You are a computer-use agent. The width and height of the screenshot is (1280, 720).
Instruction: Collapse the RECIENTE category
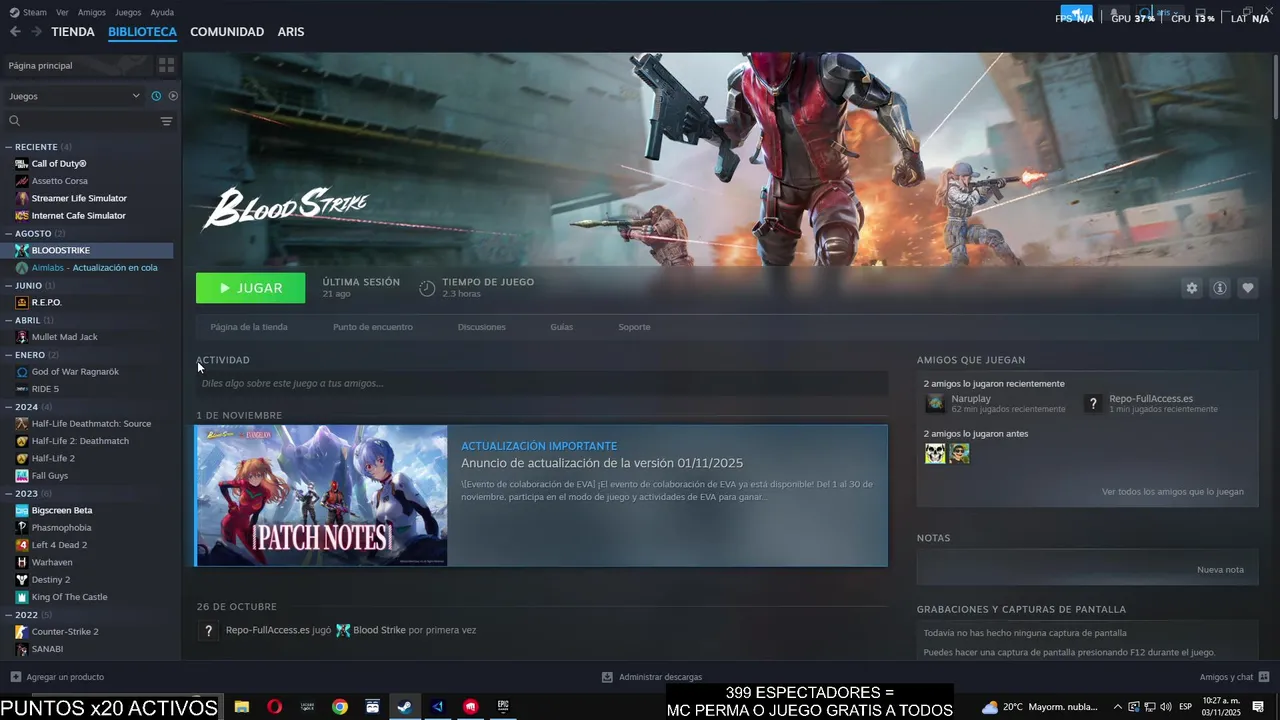[x=8, y=147]
